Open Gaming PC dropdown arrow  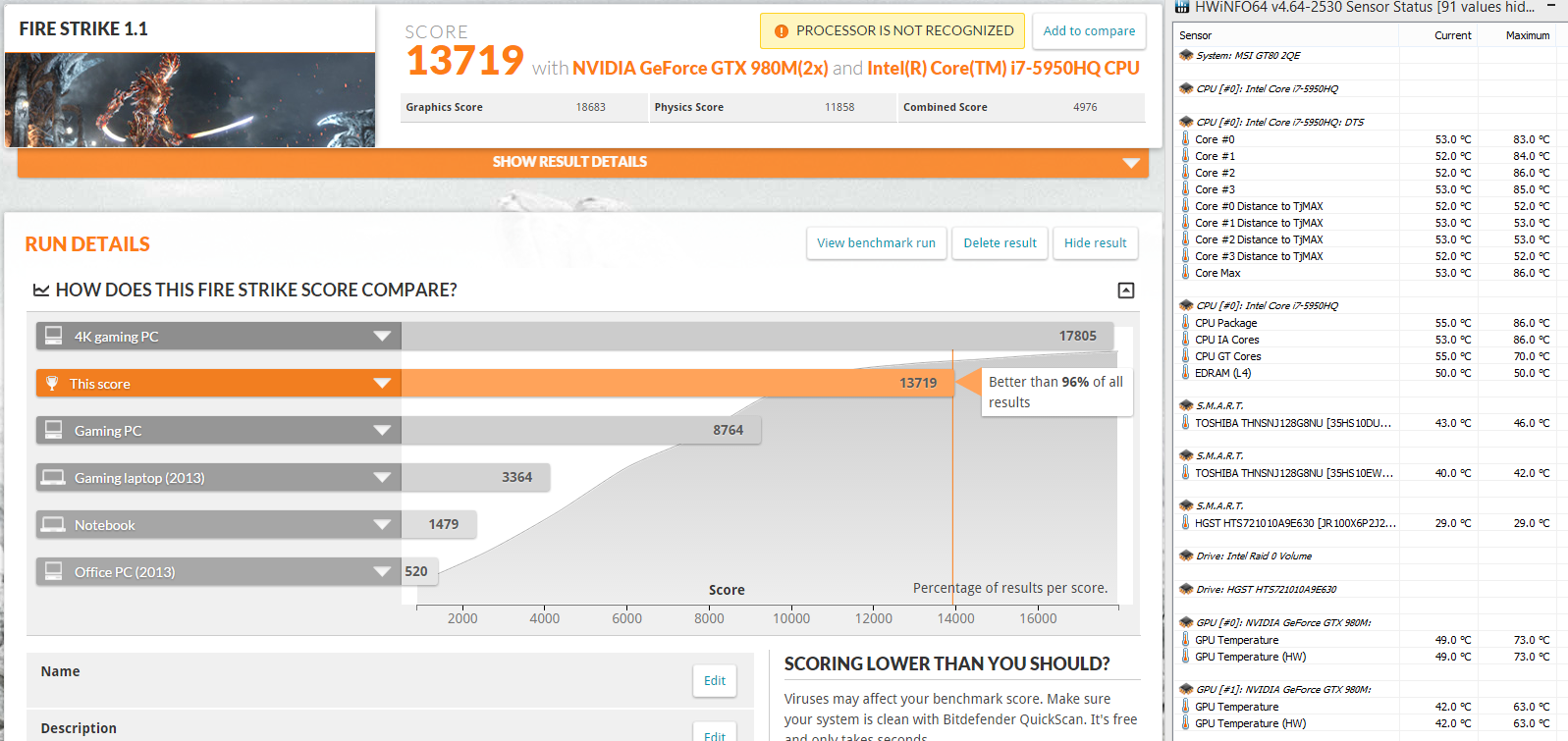coord(382,431)
